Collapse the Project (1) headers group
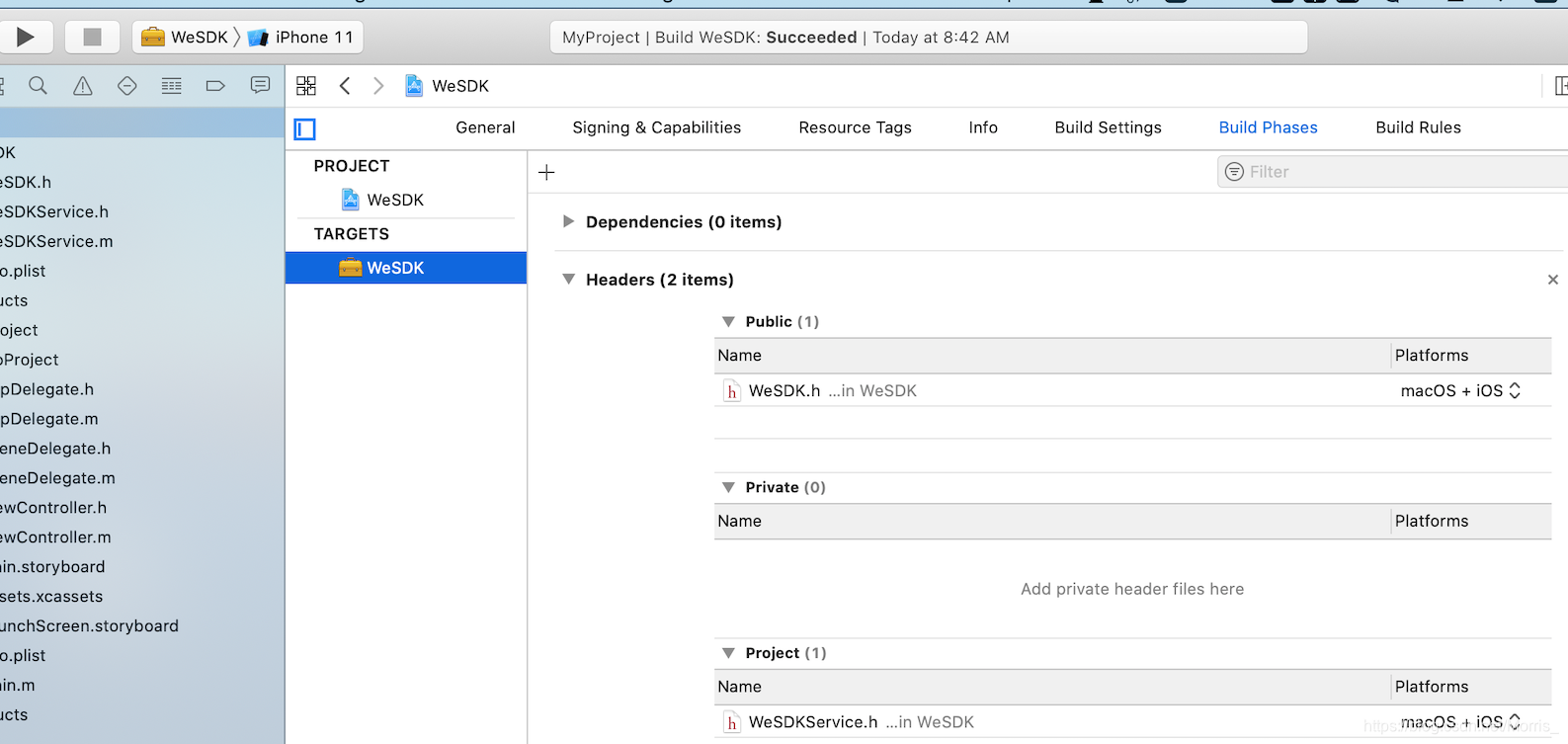 (728, 653)
